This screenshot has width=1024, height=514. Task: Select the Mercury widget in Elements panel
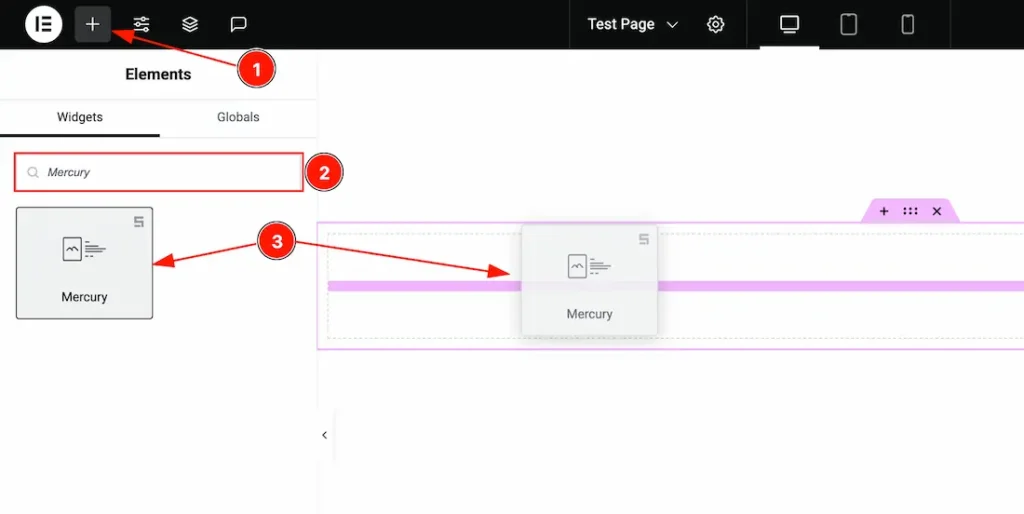click(84, 263)
